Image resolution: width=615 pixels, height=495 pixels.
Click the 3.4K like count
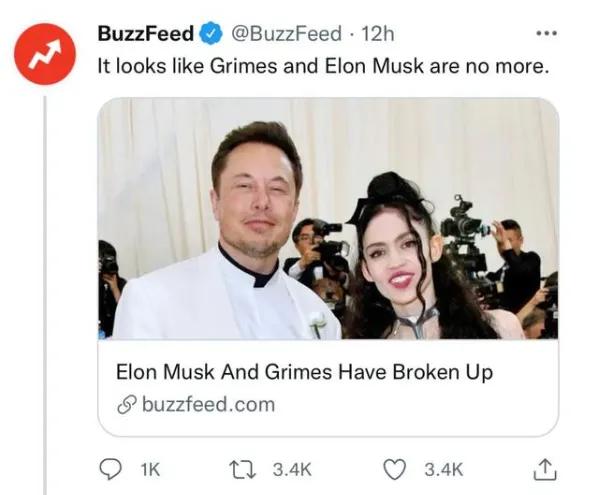click(x=443, y=467)
